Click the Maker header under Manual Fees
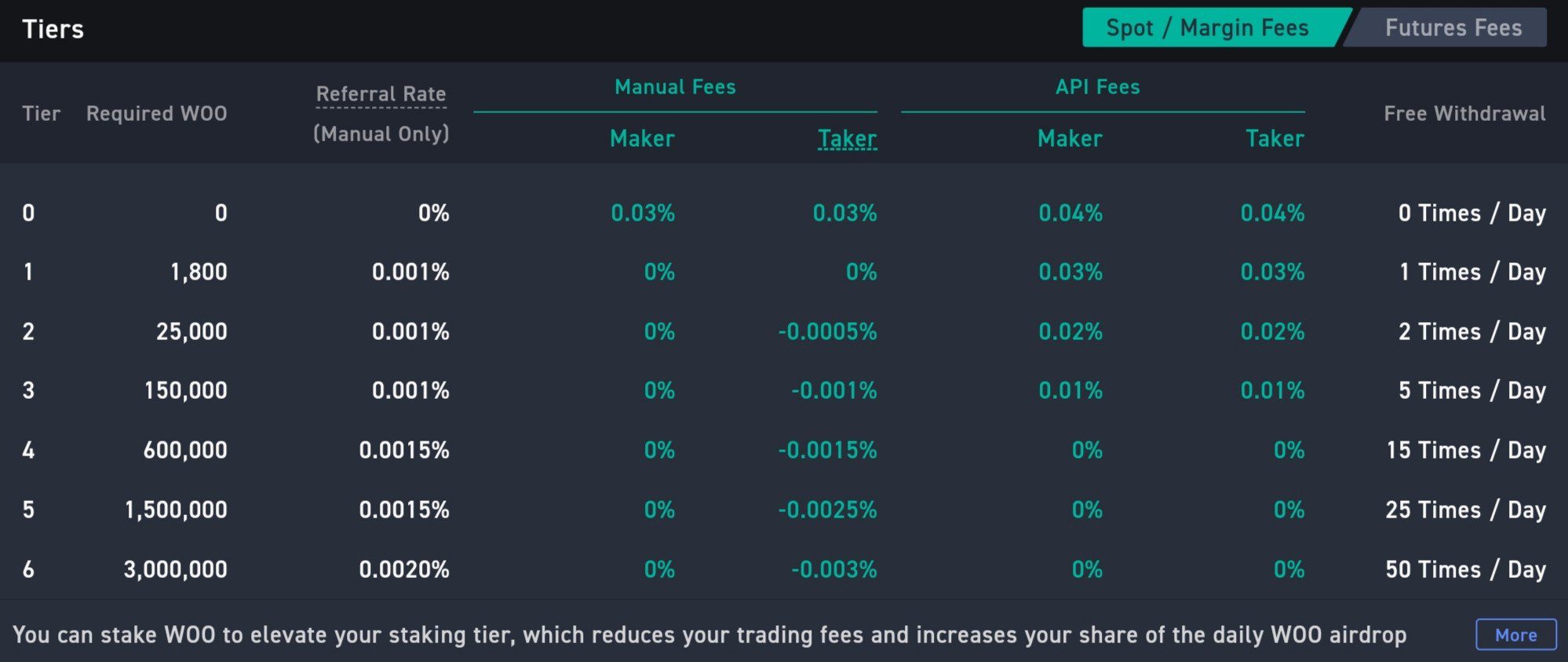This screenshot has height=662, width=1568. (x=642, y=139)
